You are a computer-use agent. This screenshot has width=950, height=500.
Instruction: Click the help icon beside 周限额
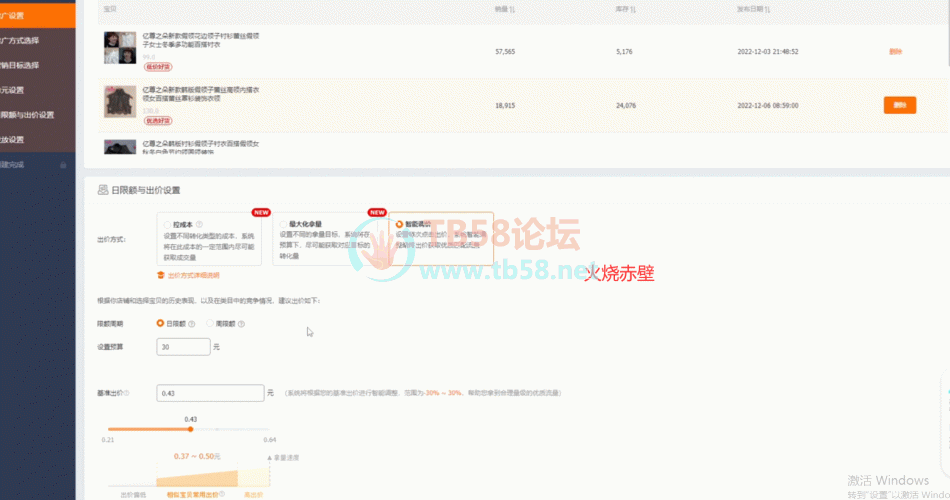[241, 324]
